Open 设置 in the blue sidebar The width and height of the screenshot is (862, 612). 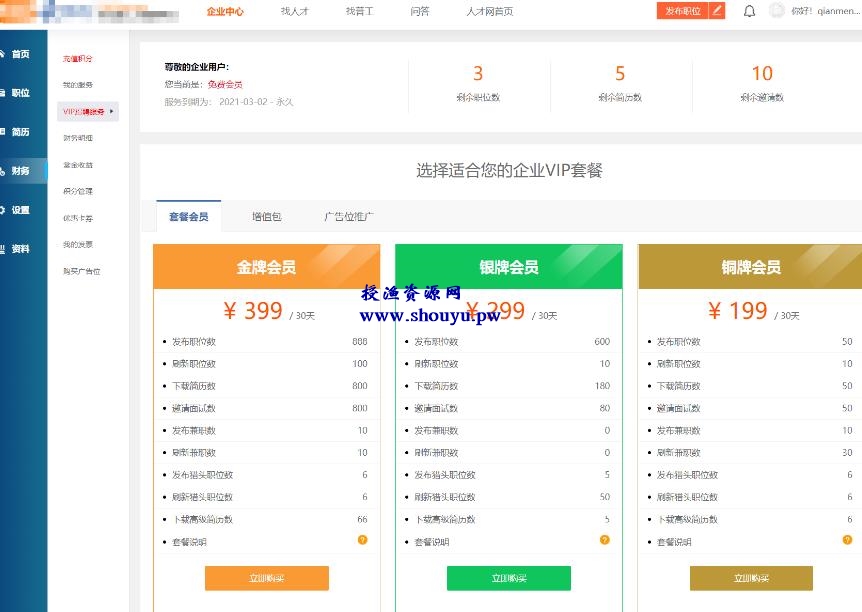(21, 210)
